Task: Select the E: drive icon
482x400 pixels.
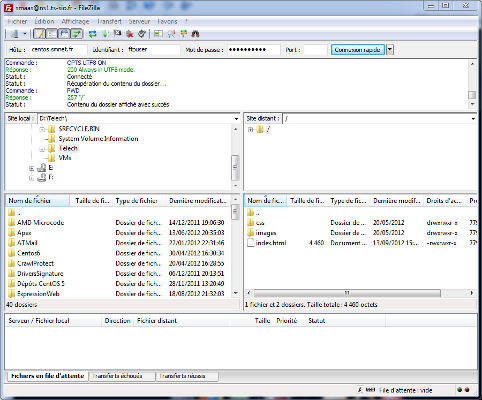Action: coord(41,168)
